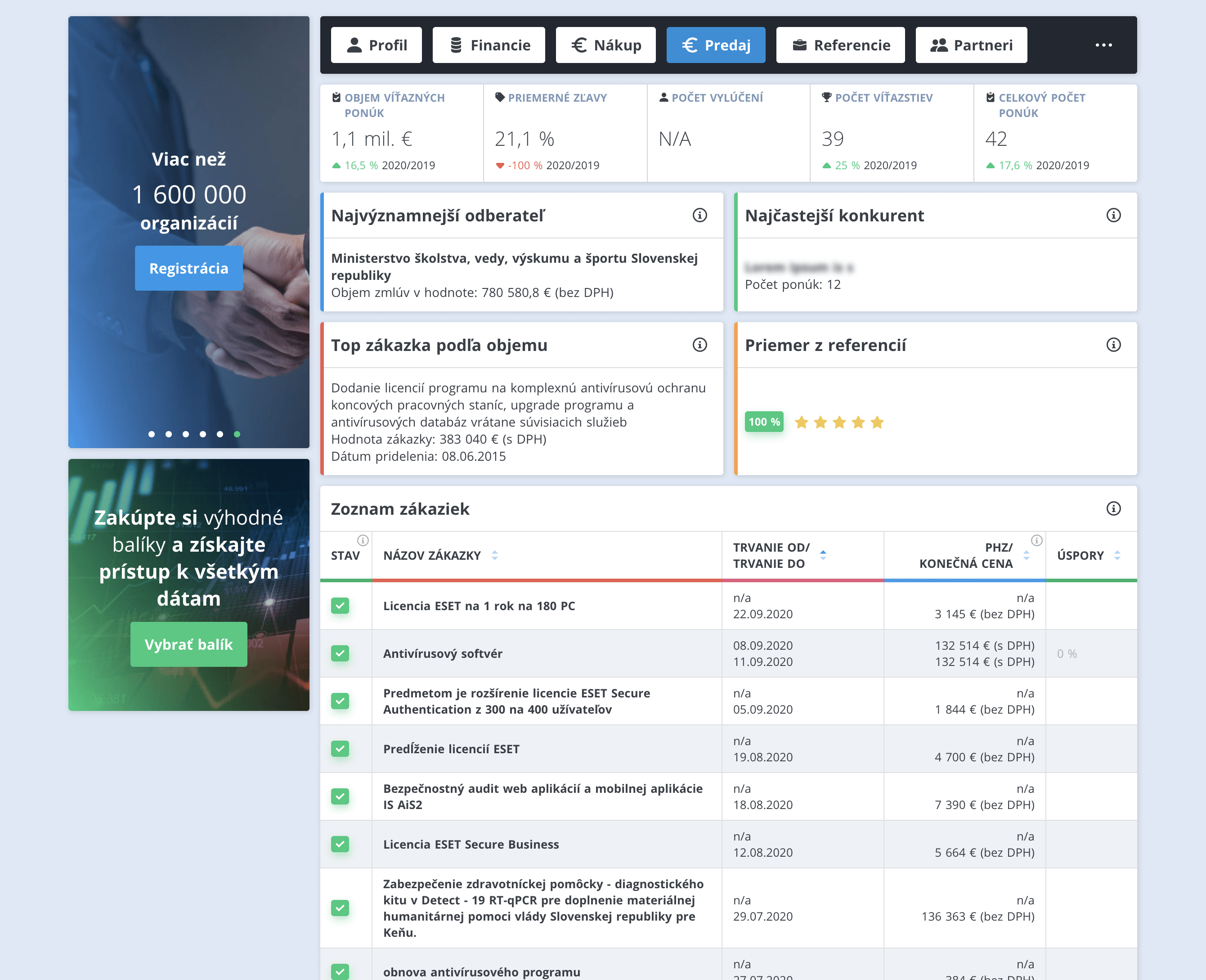Image resolution: width=1206 pixels, height=980 pixels.
Task: Sort by Úspory column arrows
Action: point(1117,556)
